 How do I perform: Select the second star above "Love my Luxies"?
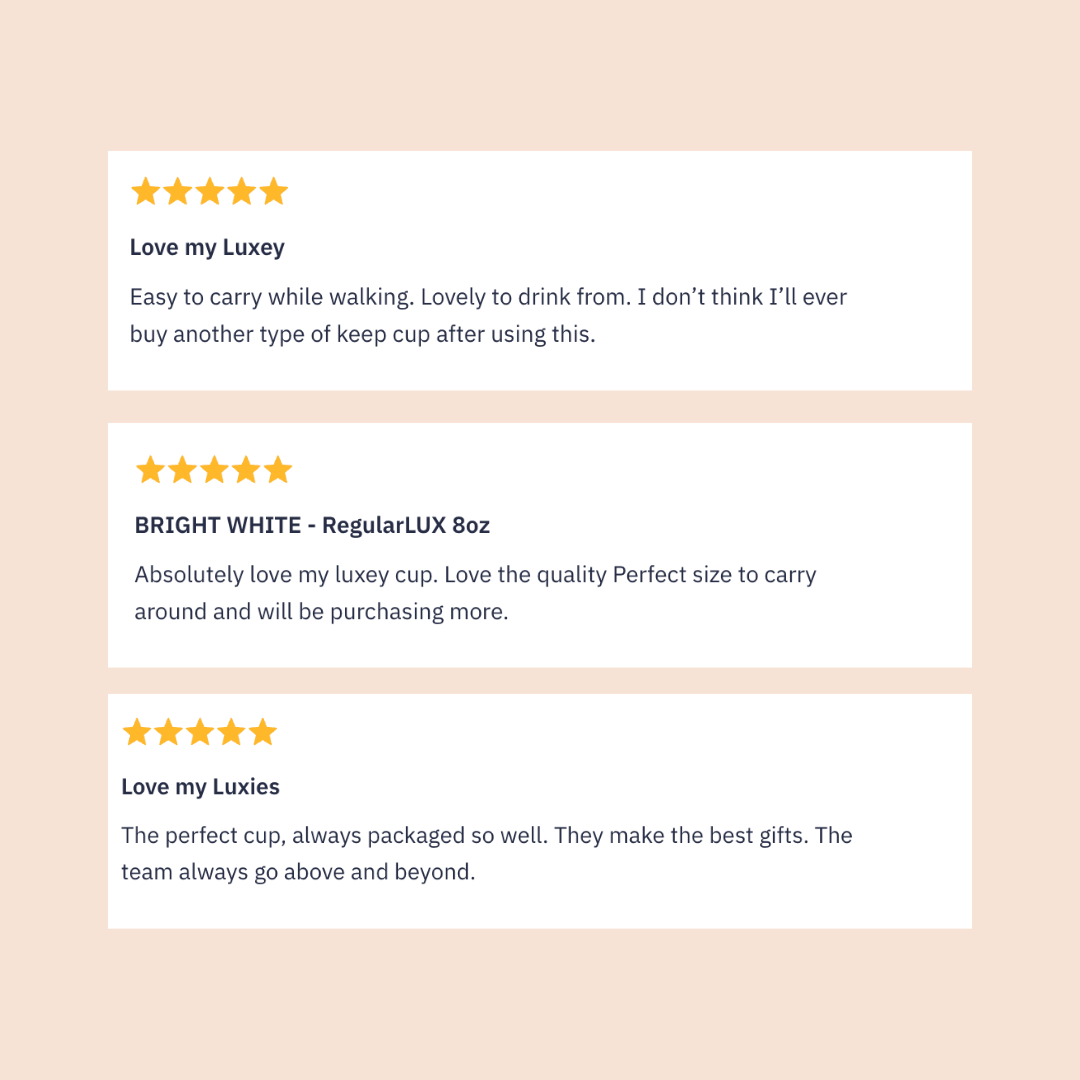click(x=168, y=733)
